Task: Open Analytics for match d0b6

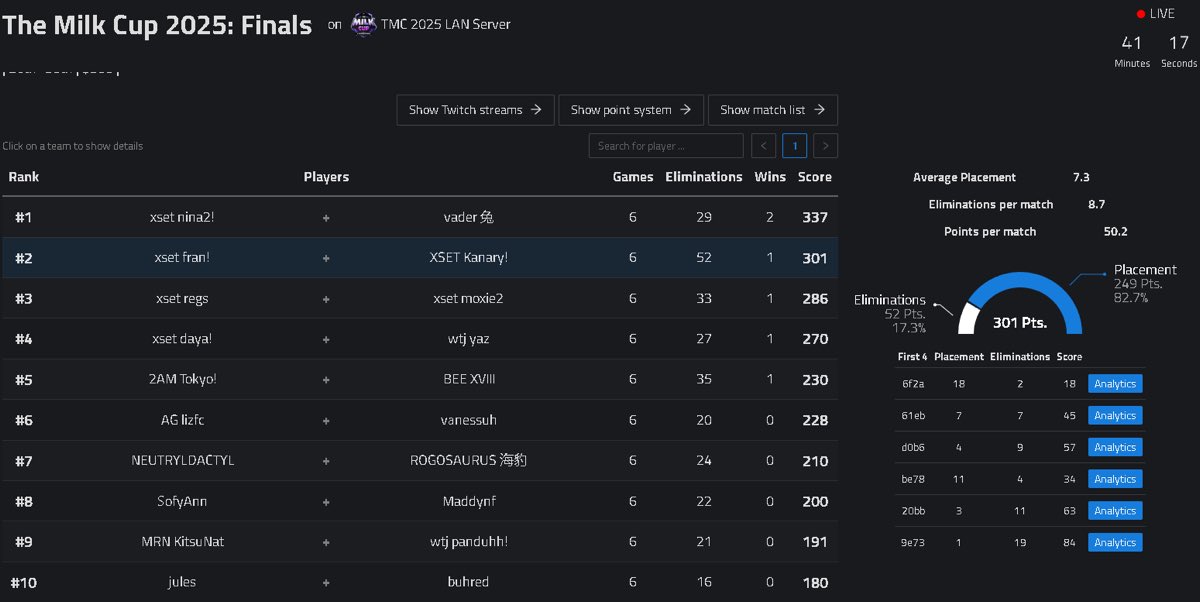Action: 1115,448
